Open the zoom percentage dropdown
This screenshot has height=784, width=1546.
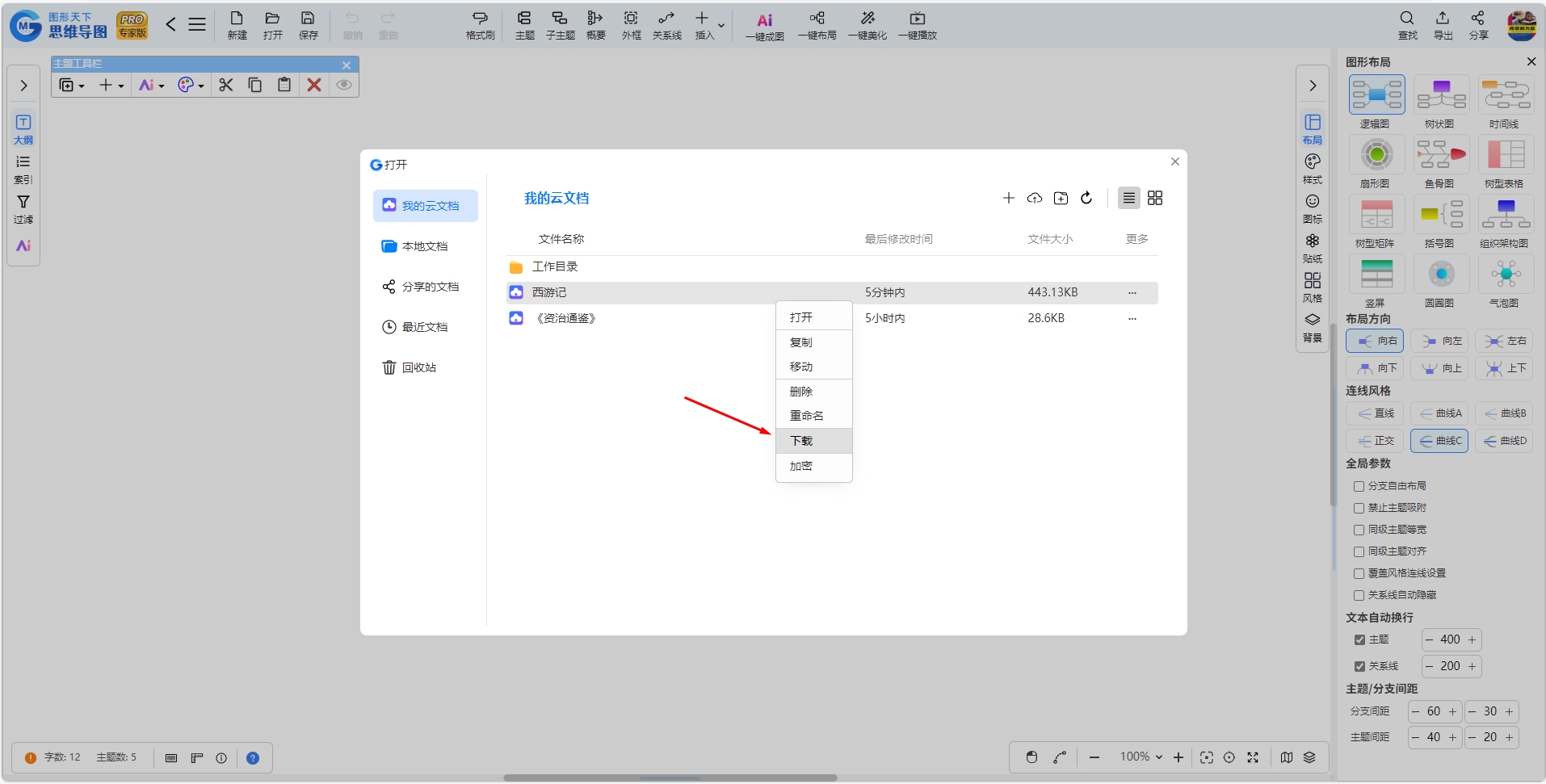point(1141,757)
